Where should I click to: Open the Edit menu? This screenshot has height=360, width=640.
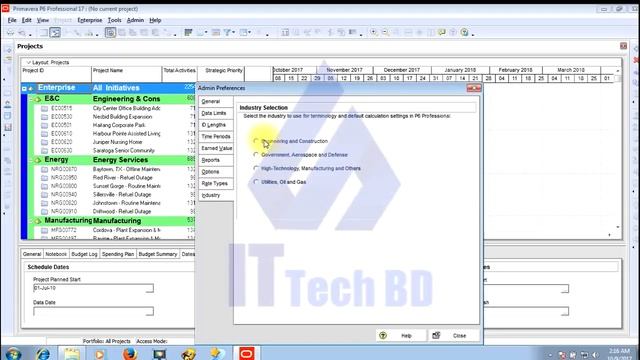(x=27, y=20)
